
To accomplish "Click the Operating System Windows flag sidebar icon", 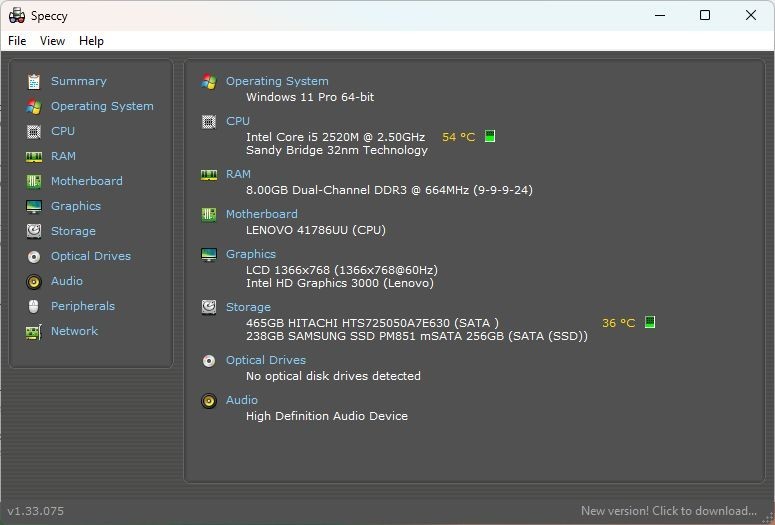I will coord(34,106).
